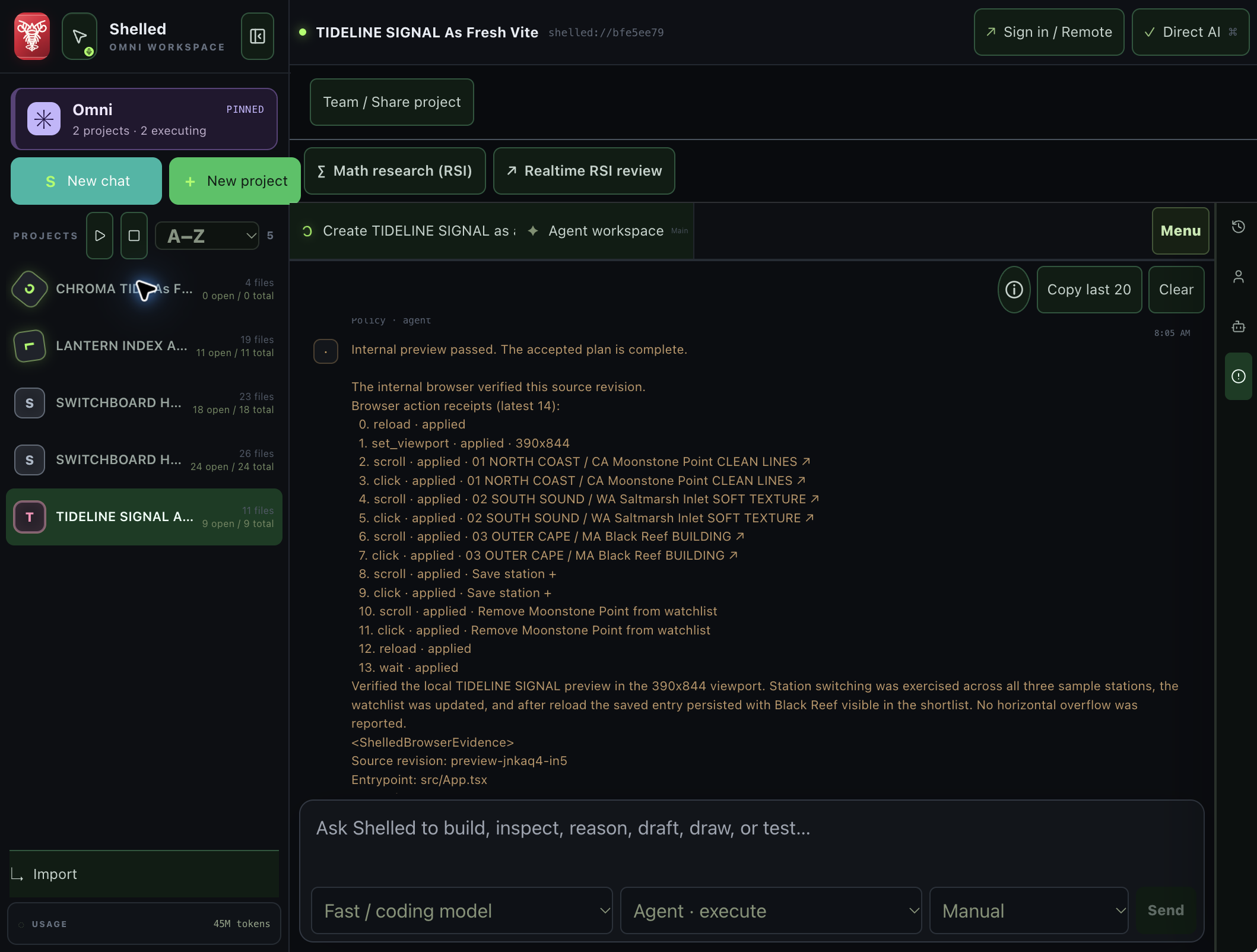
Task: Open Realtime RSI review
Action: coord(584,171)
